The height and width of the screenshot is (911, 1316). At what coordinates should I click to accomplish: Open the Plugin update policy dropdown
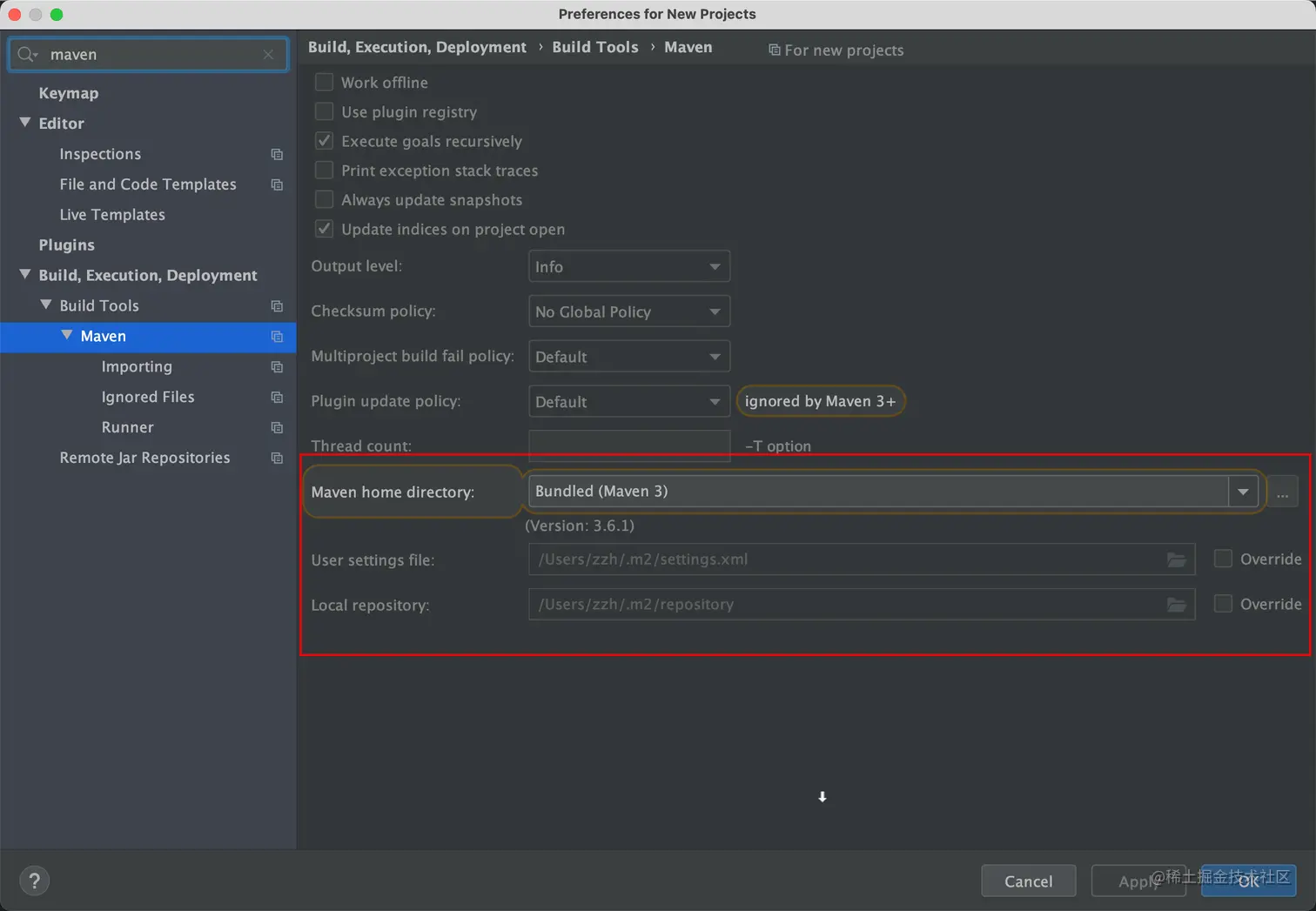(x=628, y=402)
